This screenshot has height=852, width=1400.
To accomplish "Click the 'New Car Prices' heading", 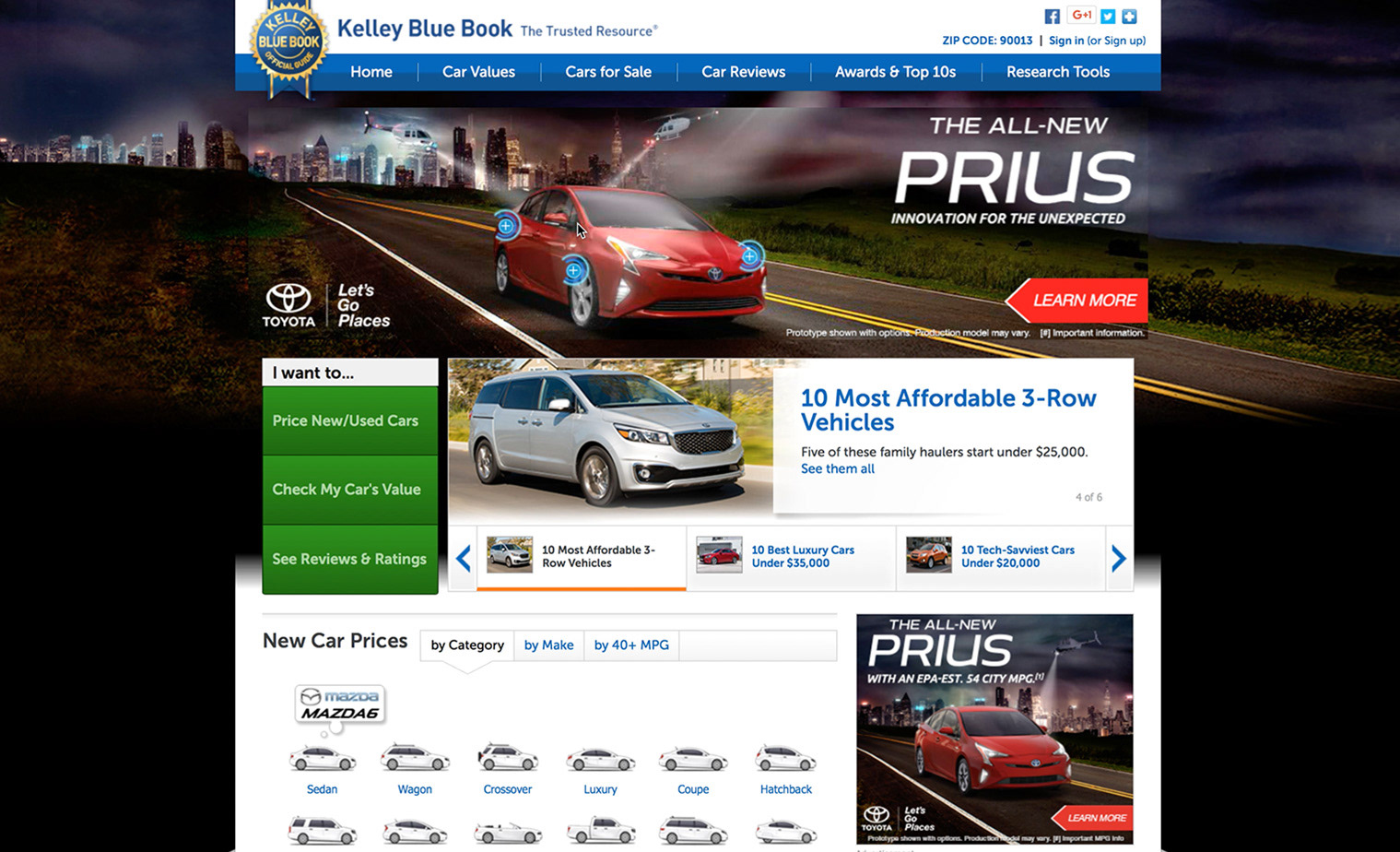I will tap(335, 641).
